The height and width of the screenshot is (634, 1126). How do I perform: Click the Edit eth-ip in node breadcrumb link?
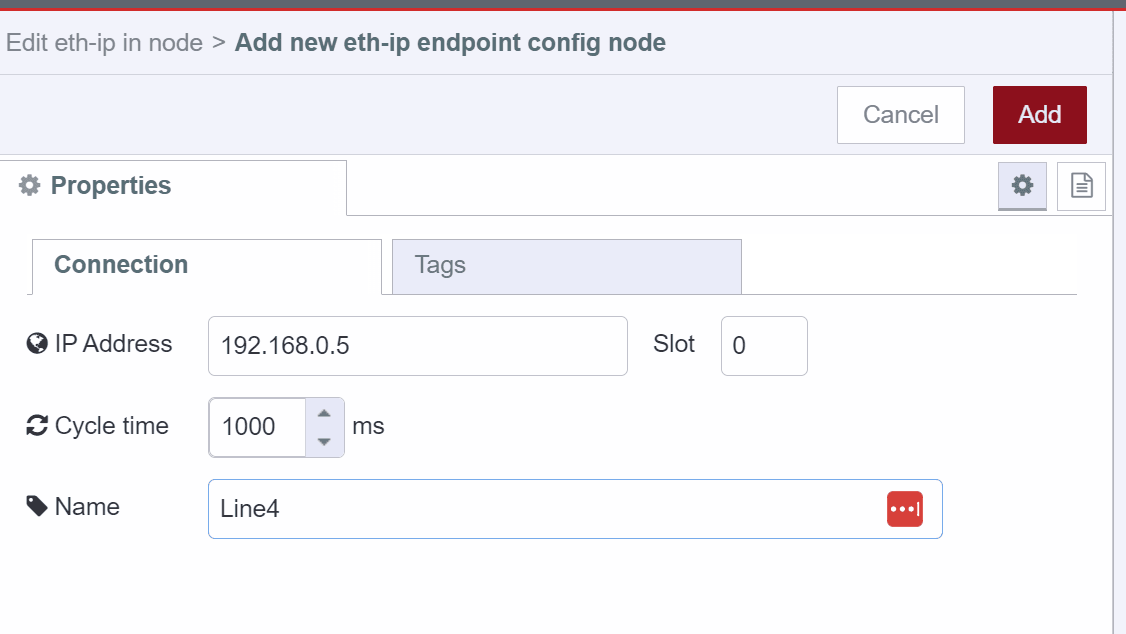point(104,42)
